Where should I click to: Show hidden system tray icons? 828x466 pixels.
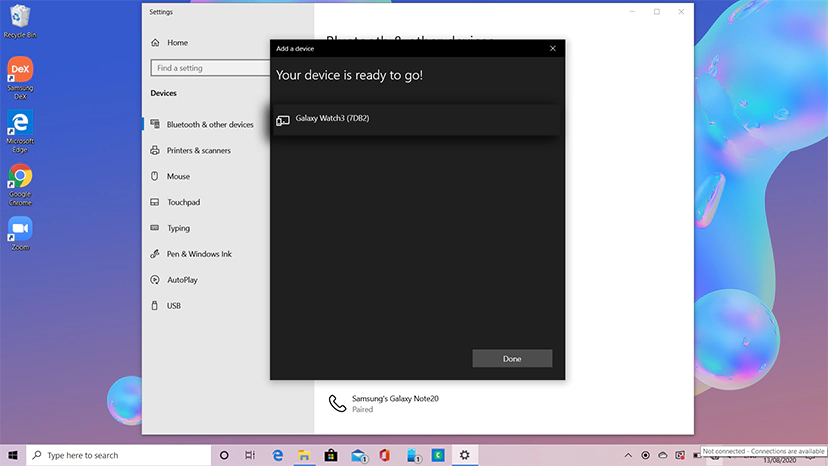(x=628, y=455)
